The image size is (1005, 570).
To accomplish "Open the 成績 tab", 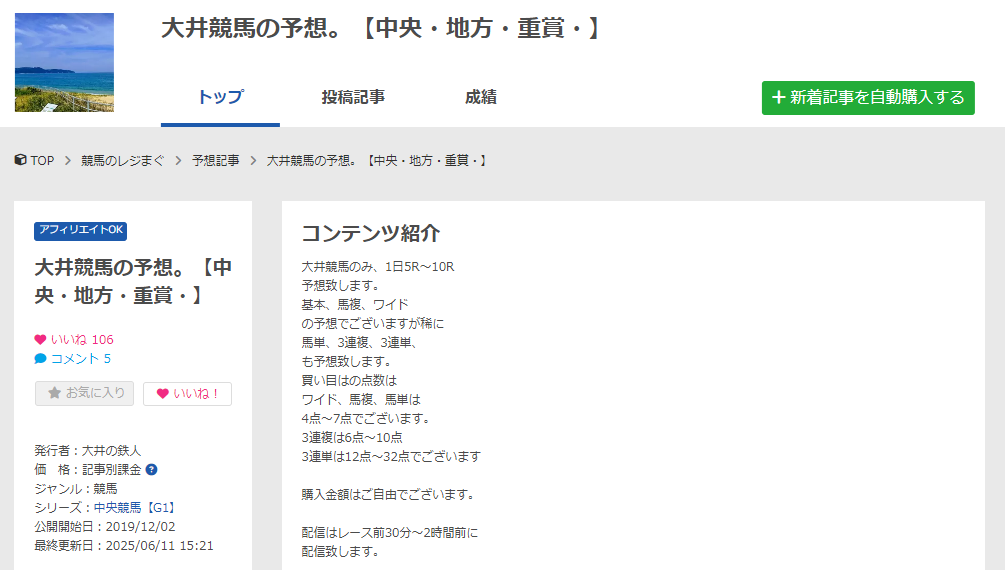I will click(481, 97).
